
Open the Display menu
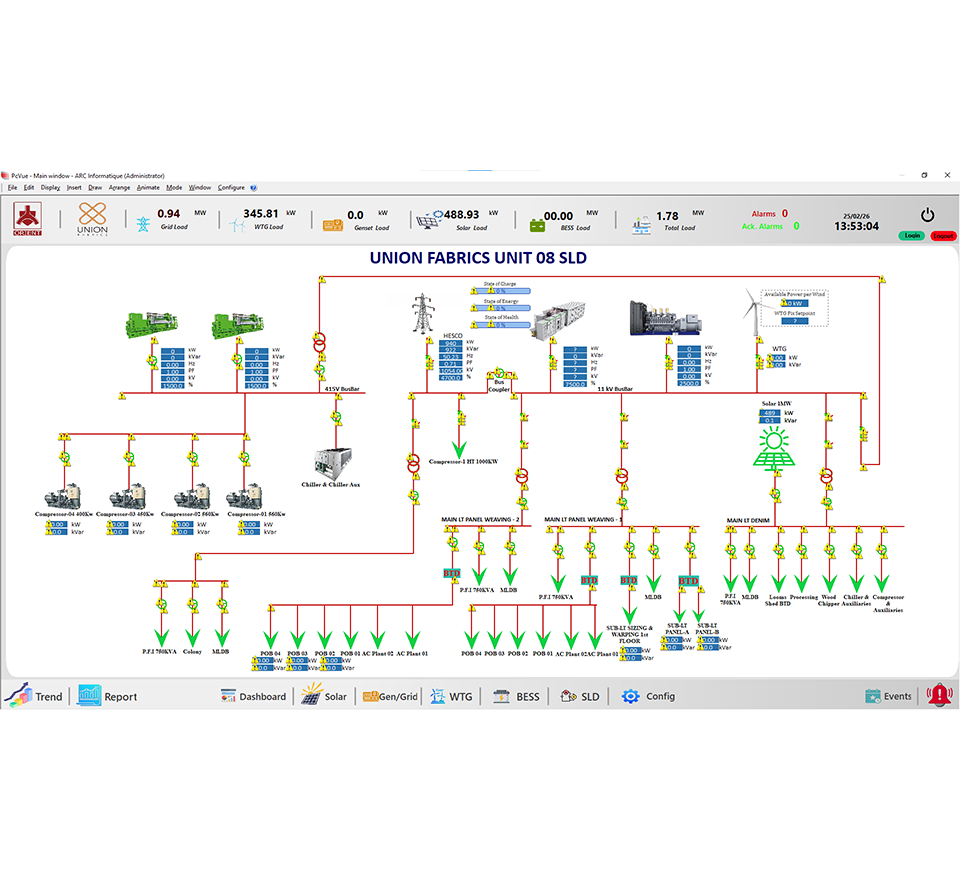click(x=50, y=187)
